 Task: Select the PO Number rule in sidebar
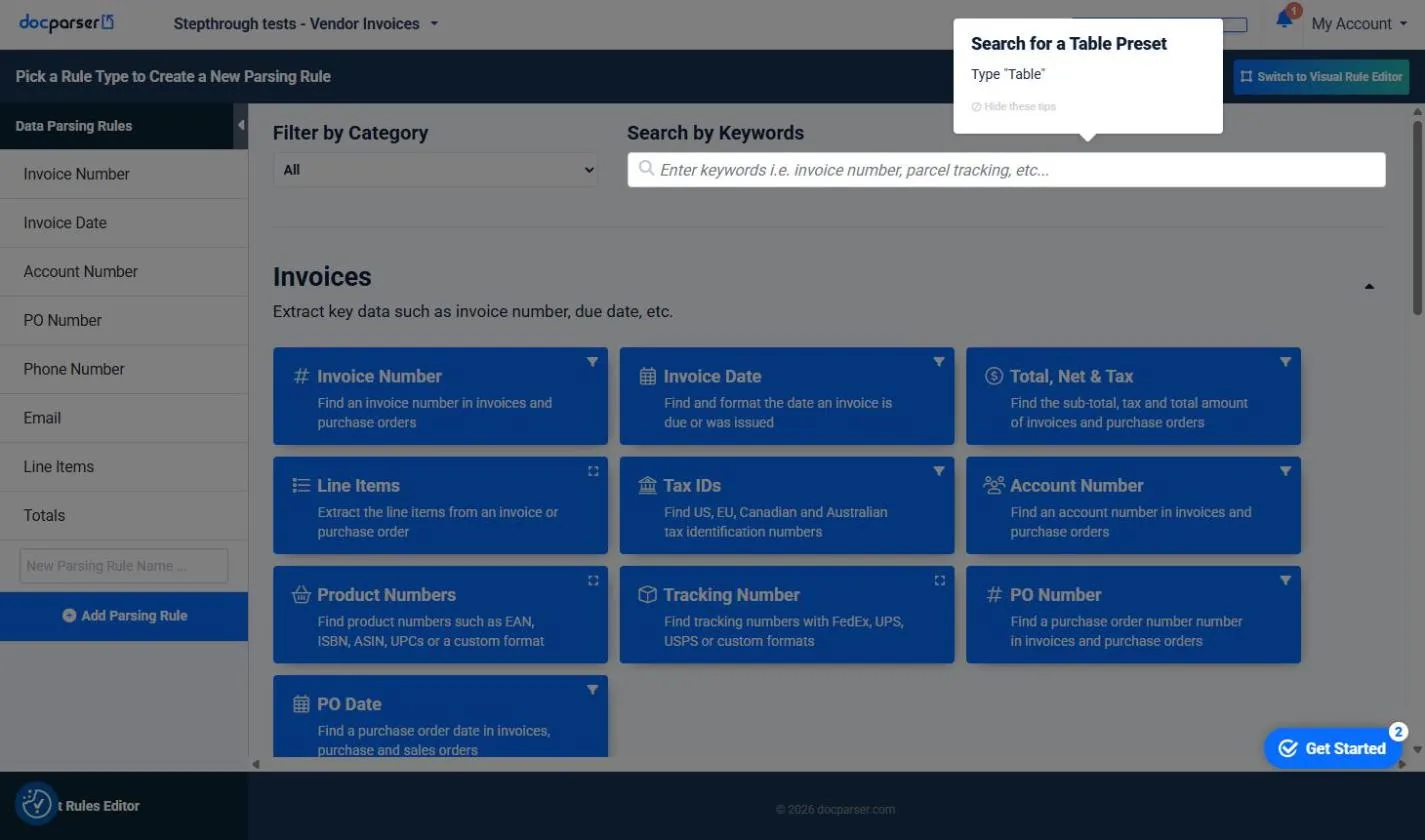pyautogui.click(x=124, y=321)
